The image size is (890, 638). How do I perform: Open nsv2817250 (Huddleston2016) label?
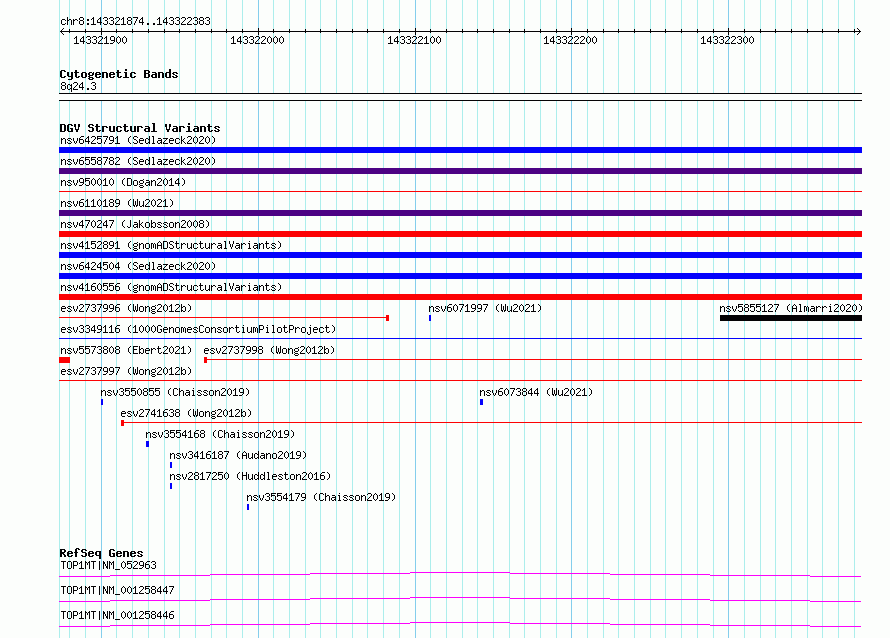click(x=250, y=476)
